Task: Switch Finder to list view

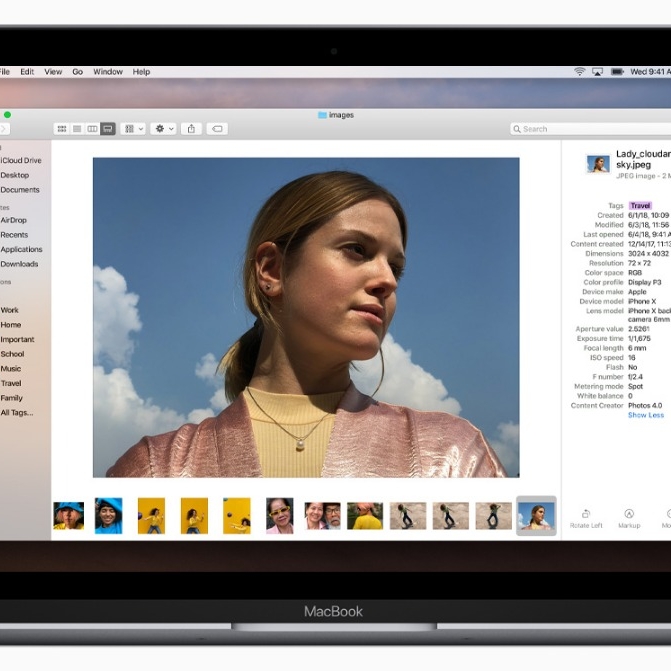Action: (77, 129)
